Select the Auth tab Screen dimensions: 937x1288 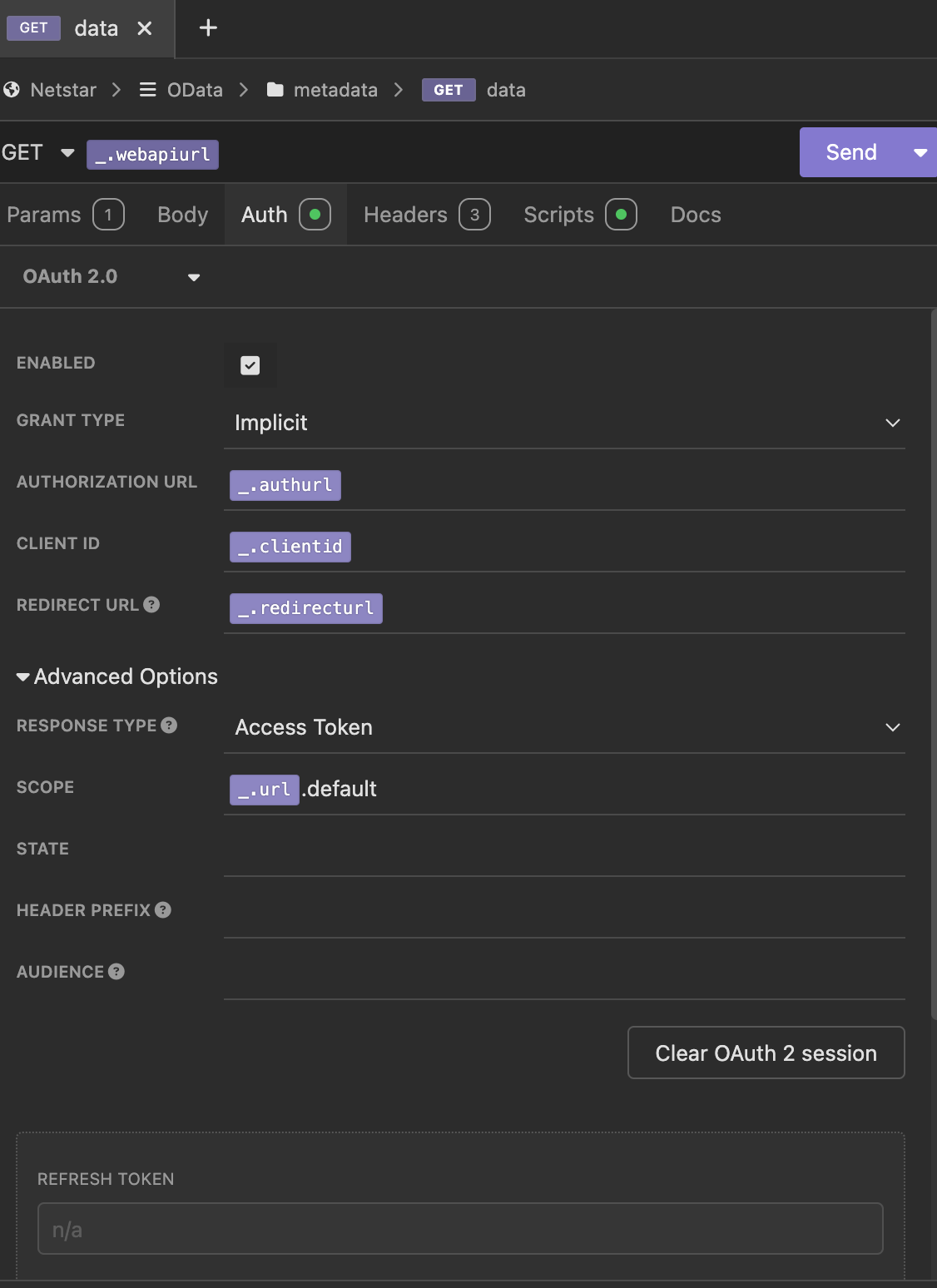click(285, 215)
